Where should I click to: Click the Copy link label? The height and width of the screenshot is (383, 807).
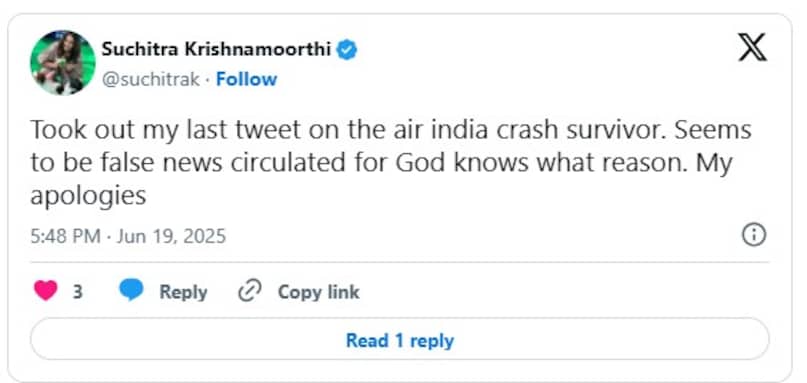pos(319,292)
